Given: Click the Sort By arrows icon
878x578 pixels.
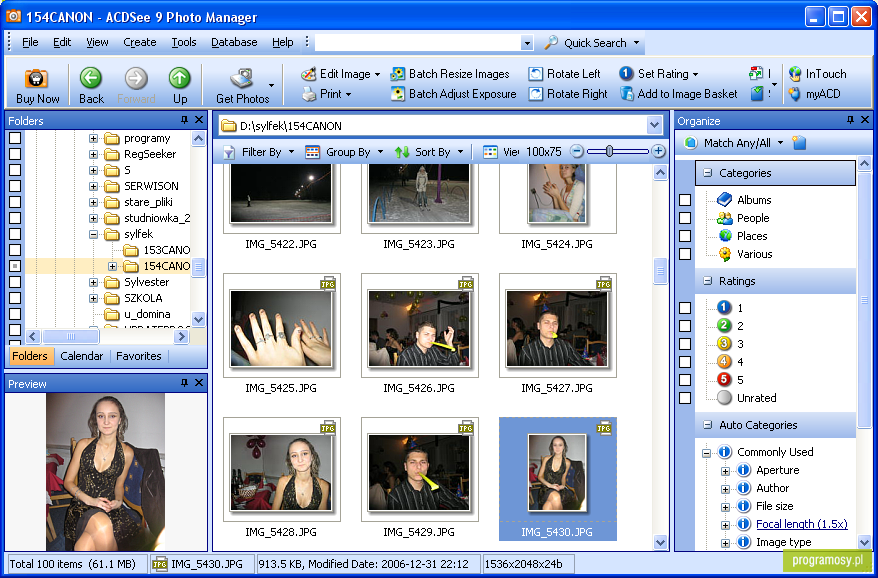Looking at the screenshot, I should pyautogui.click(x=402, y=152).
